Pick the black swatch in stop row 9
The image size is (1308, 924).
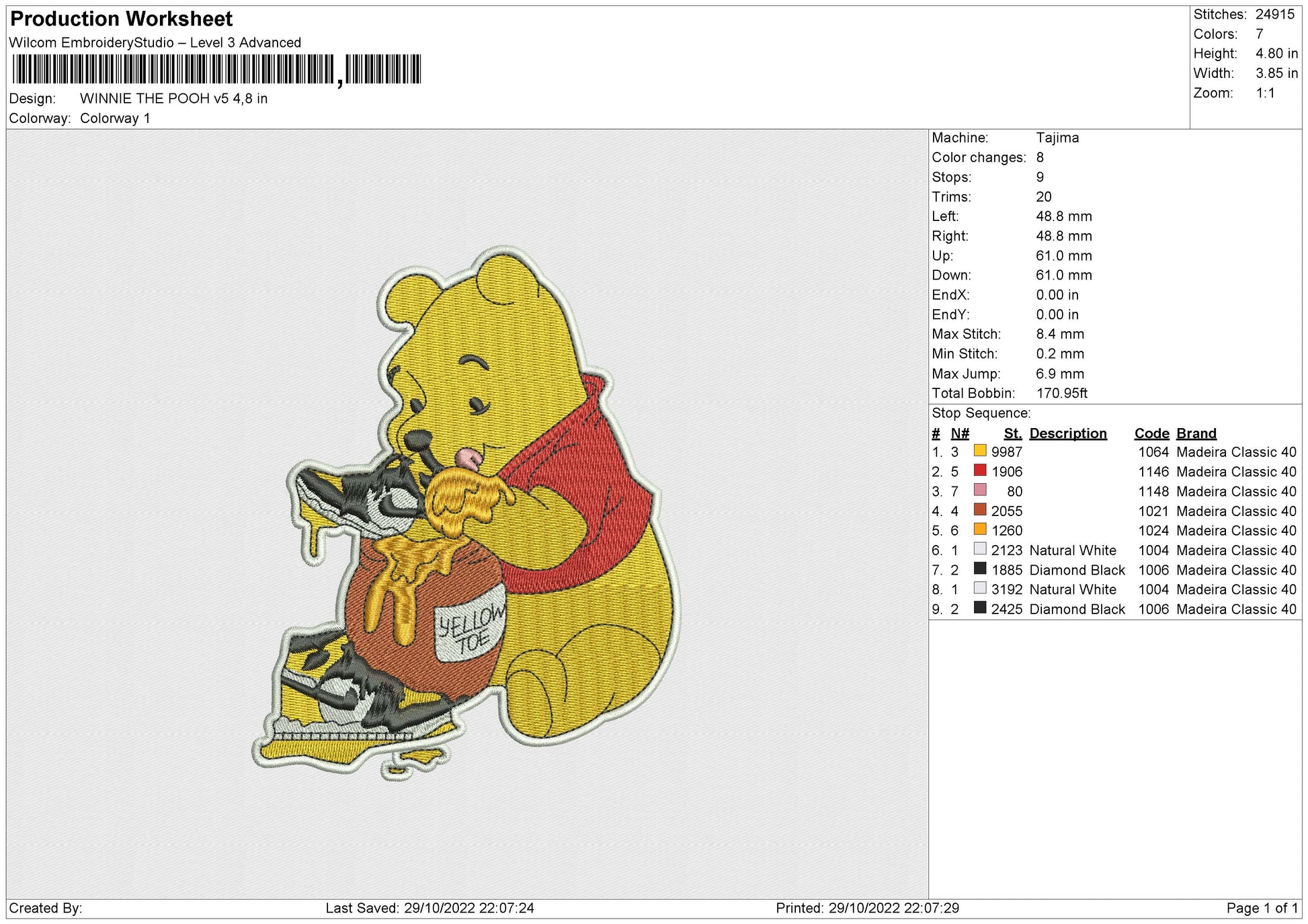coord(980,608)
